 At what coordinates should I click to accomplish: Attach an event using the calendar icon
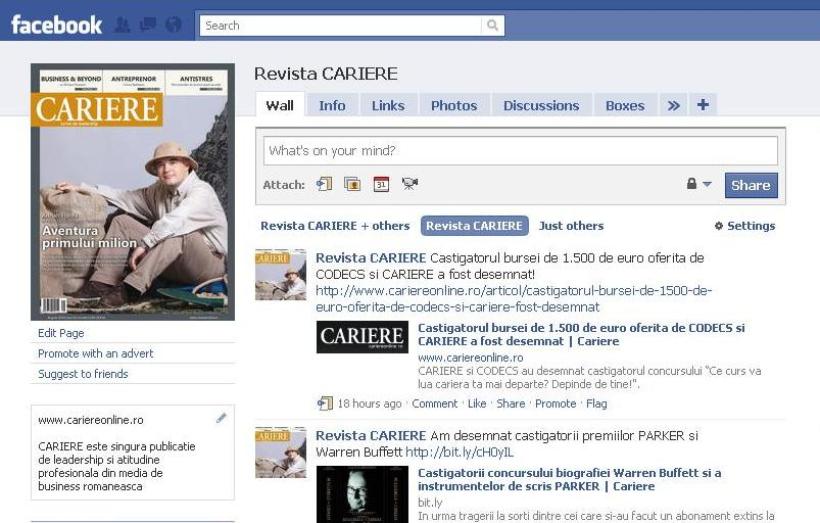pyautogui.click(x=380, y=184)
